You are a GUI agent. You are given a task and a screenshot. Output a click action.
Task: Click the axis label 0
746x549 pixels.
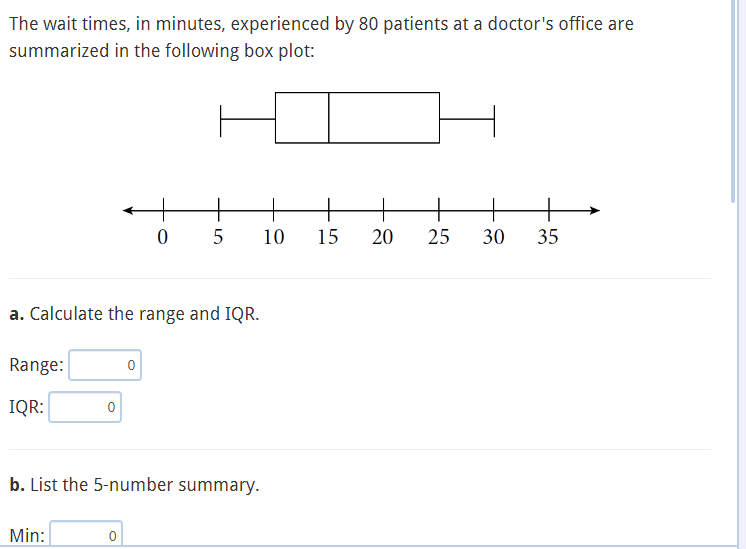click(163, 236)
